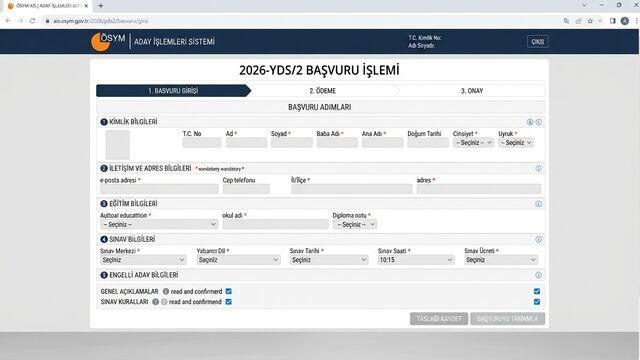Open the browser profile avatar

624,21
